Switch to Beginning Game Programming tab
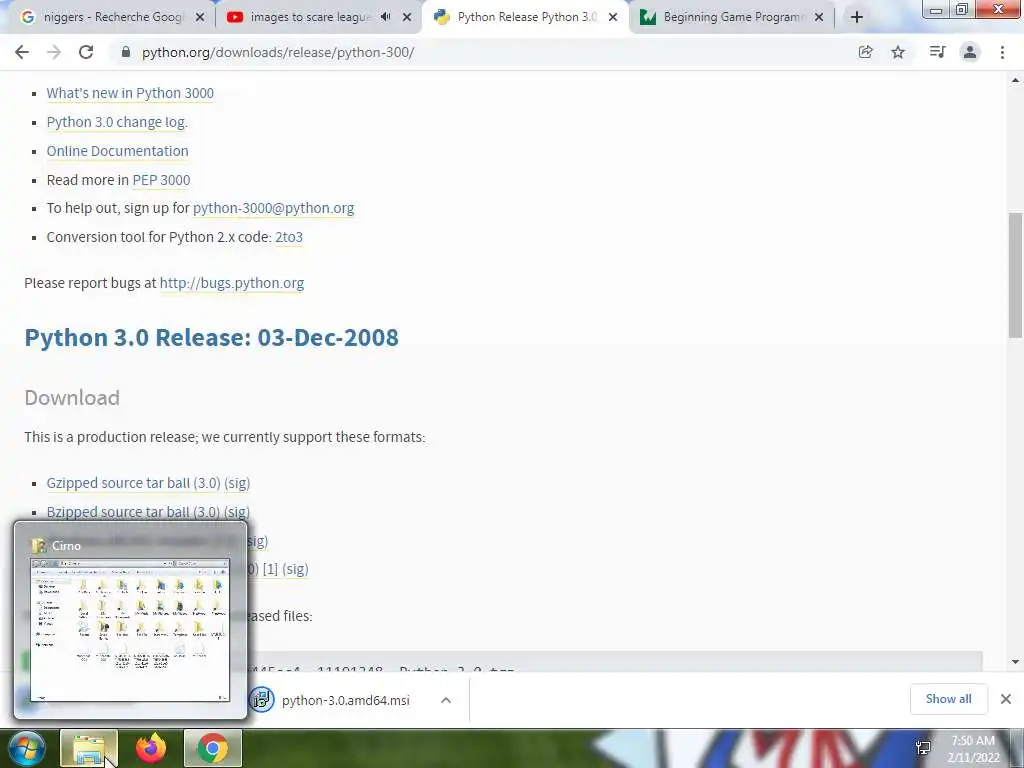1024x768 pixels. click(x=733, y=17)
